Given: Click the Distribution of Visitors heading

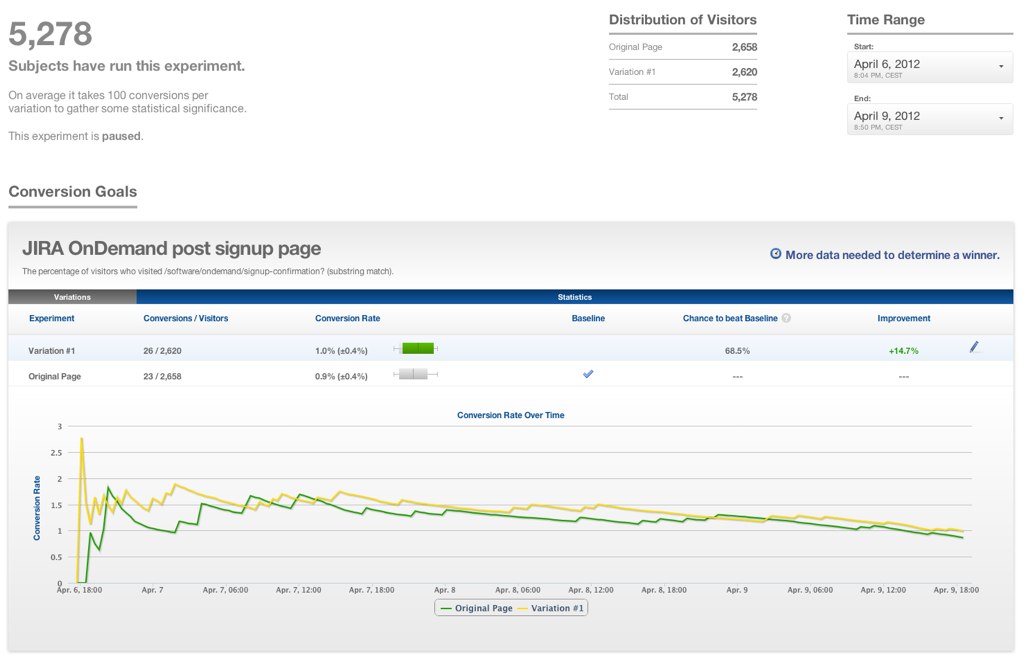Looking at the screenshot, I should point(682,20).
